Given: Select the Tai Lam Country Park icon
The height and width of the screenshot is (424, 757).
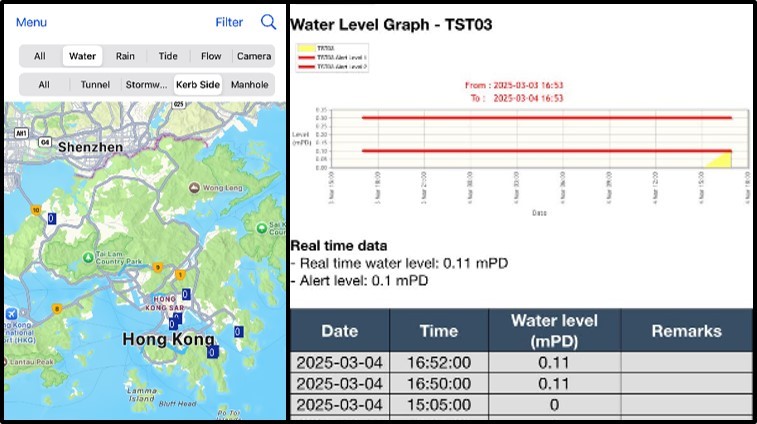Looking at the screenshot, I should (87, 257).
